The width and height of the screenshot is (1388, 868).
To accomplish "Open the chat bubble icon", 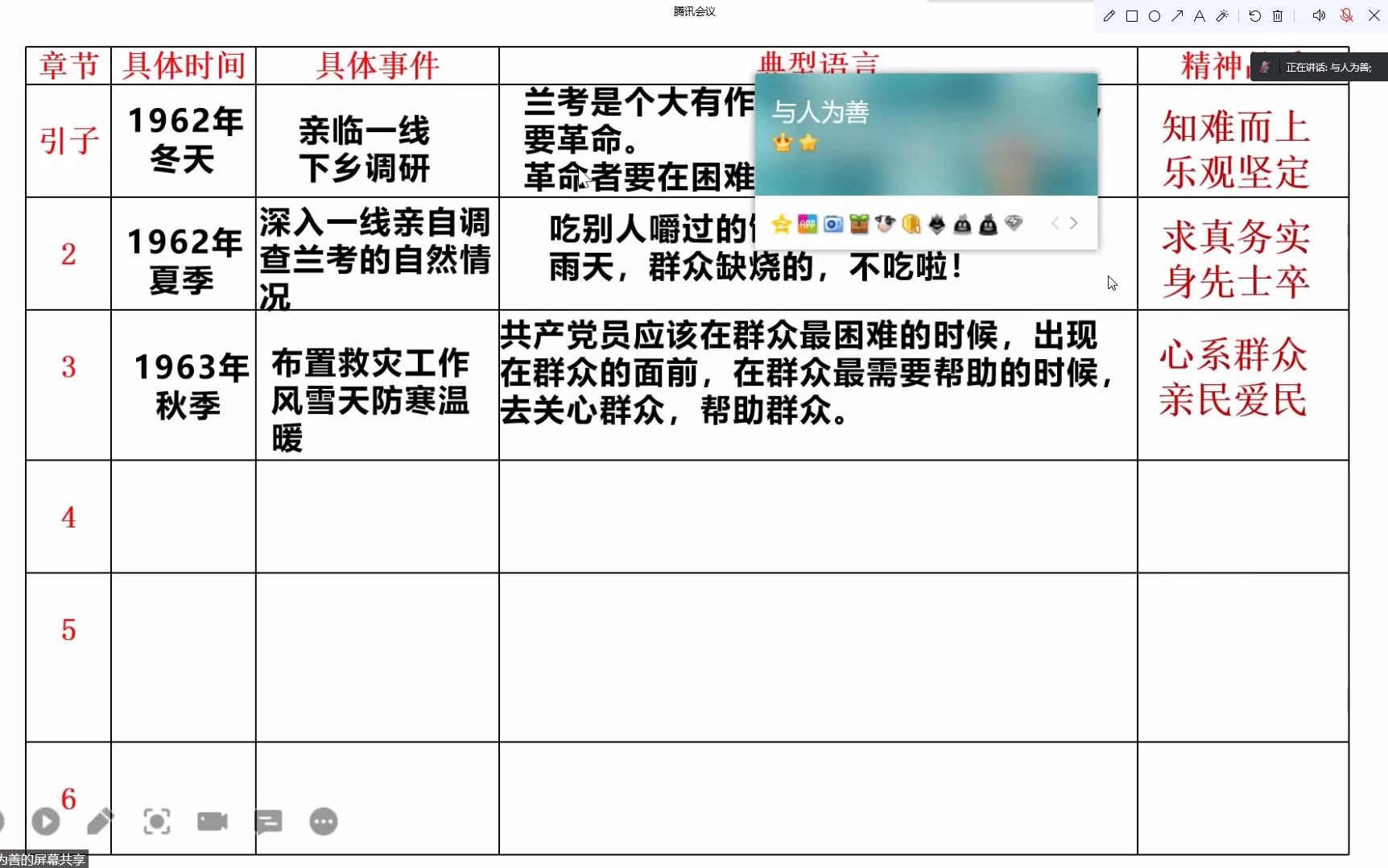I will [x=268, y=821].
